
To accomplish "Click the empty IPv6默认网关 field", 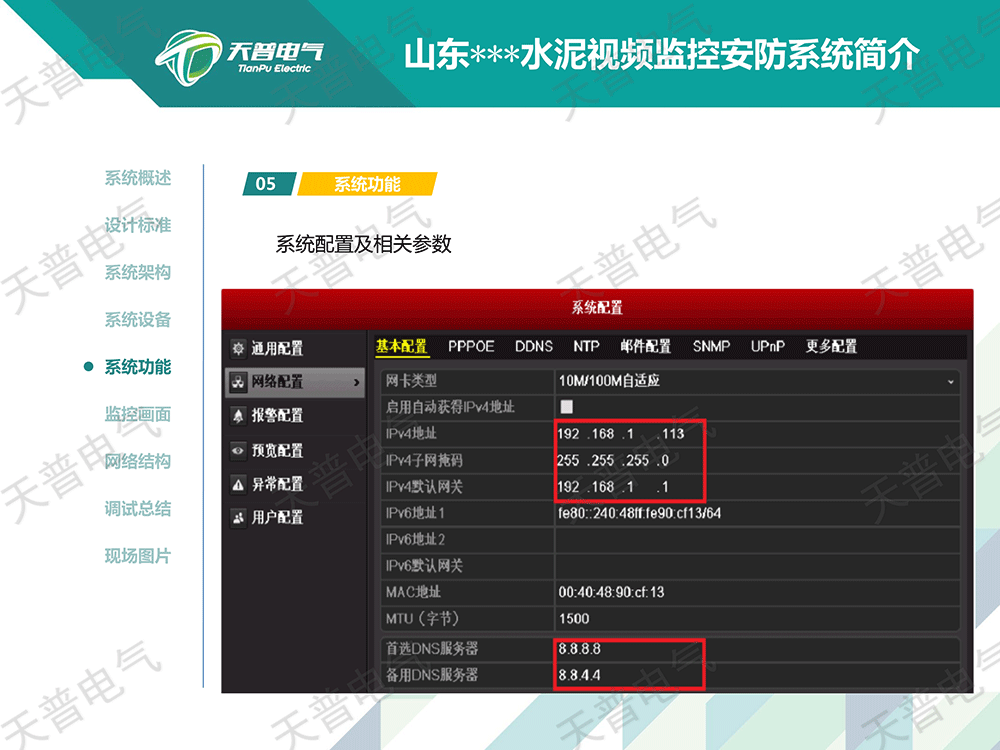I will tap(757, 566).
